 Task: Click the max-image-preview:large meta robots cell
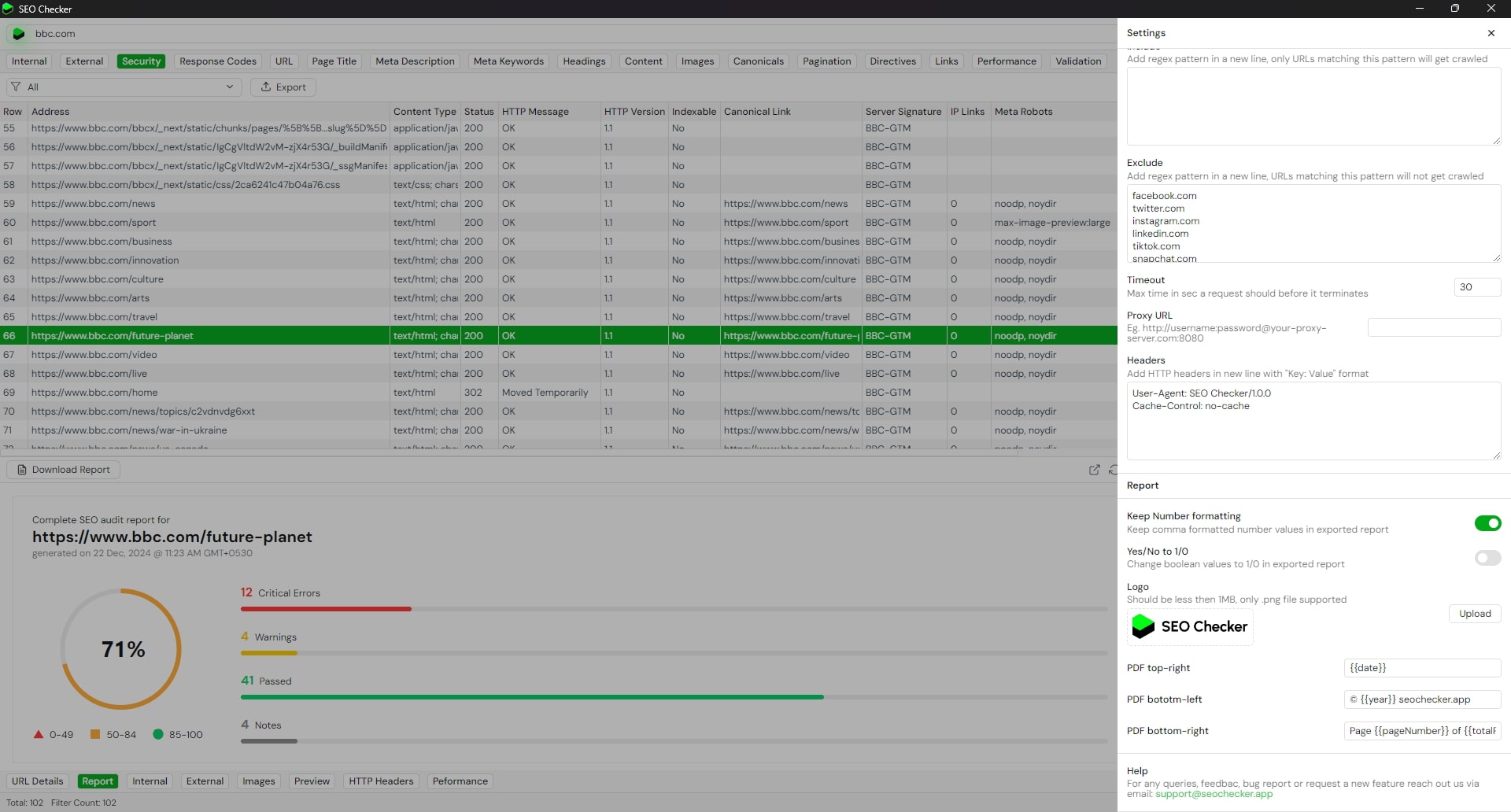point(1053,223)
